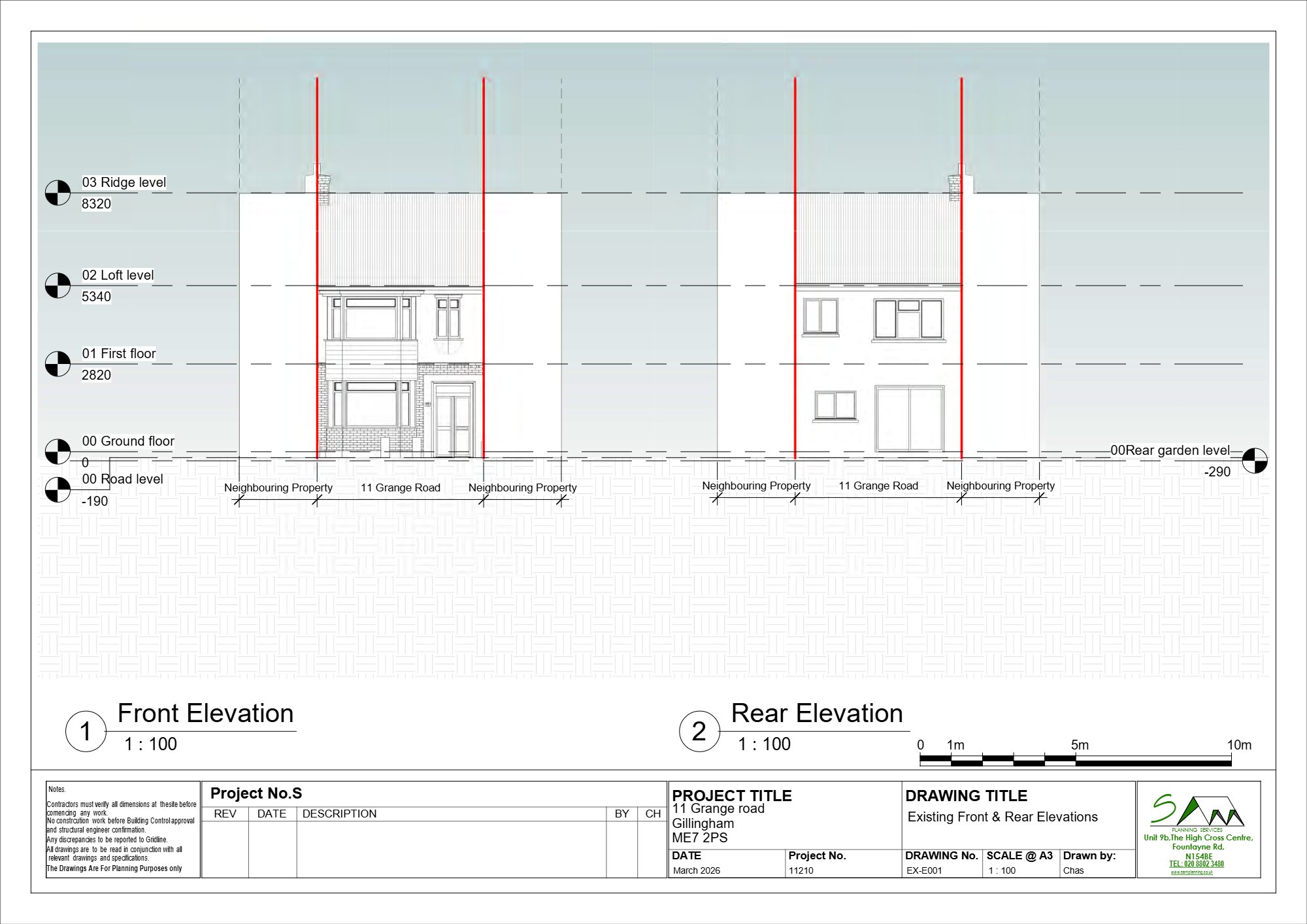
Task: Click the 'PROJECT TITLE' heading
Action: coord(732,795)
